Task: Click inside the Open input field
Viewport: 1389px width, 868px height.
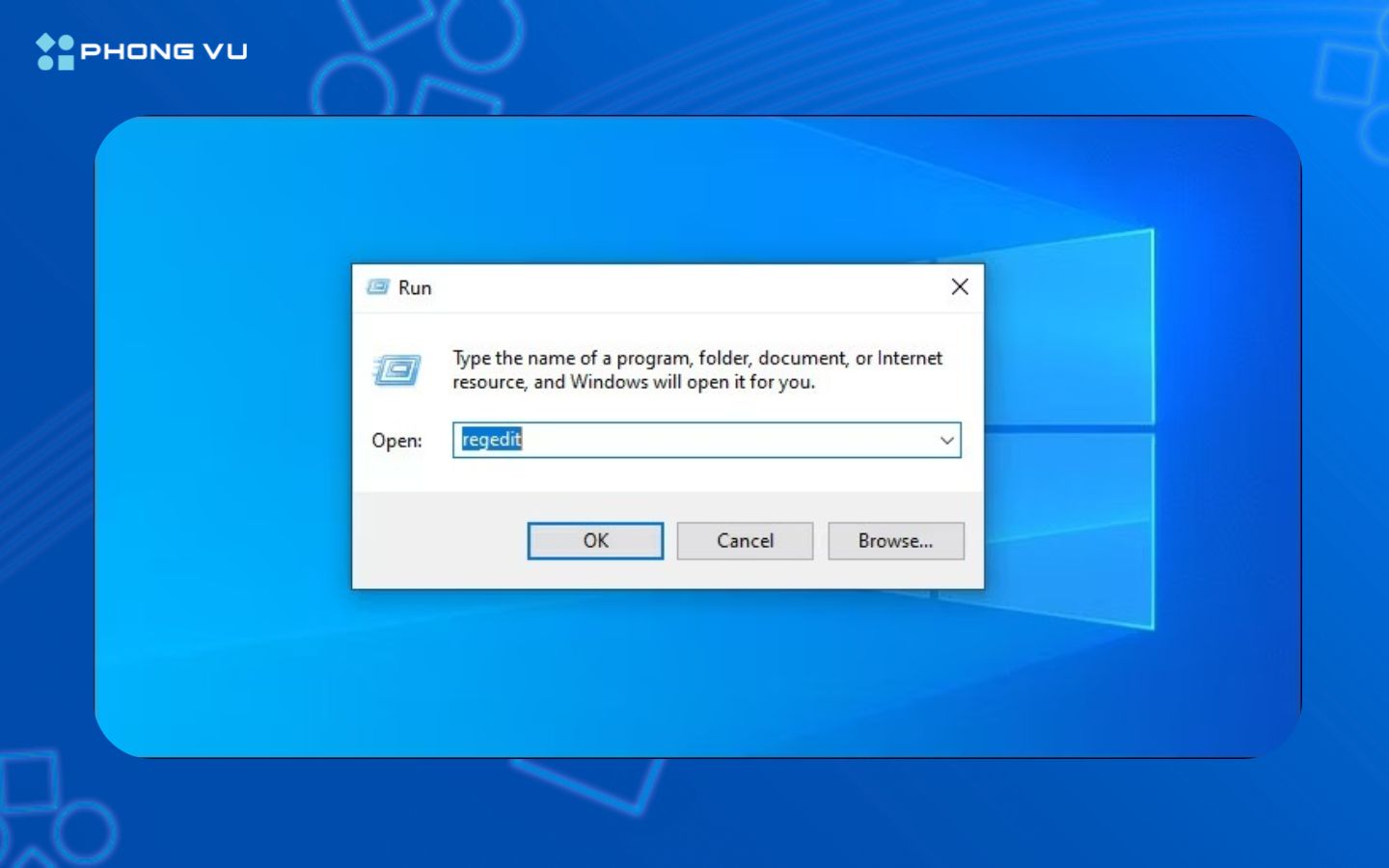Action: coord(675,441)
